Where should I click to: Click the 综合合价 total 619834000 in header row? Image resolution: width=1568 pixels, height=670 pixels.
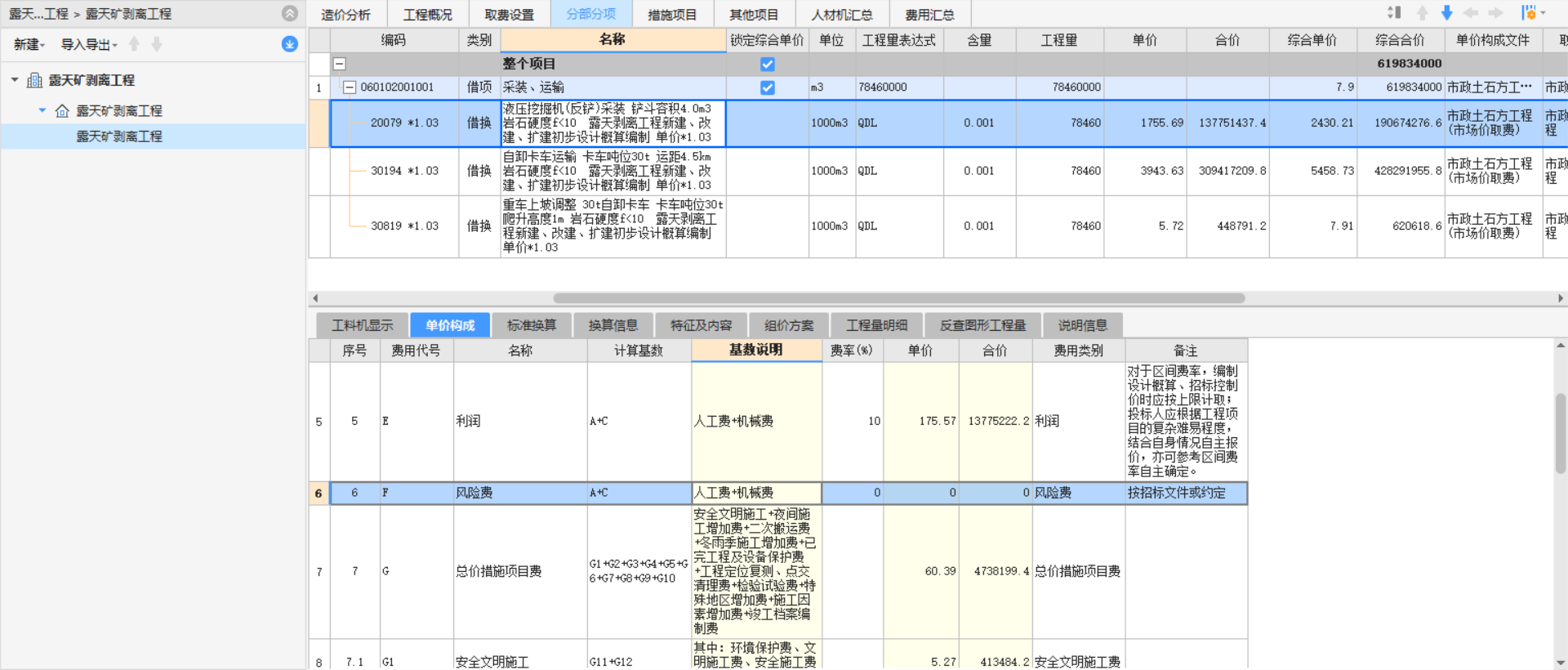coord(1401,64)
